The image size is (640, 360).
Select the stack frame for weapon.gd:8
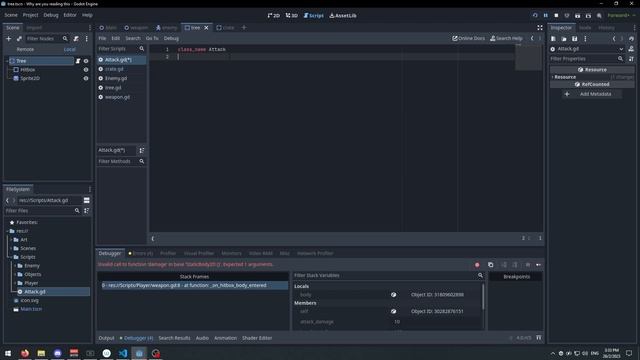coord(194,285)
